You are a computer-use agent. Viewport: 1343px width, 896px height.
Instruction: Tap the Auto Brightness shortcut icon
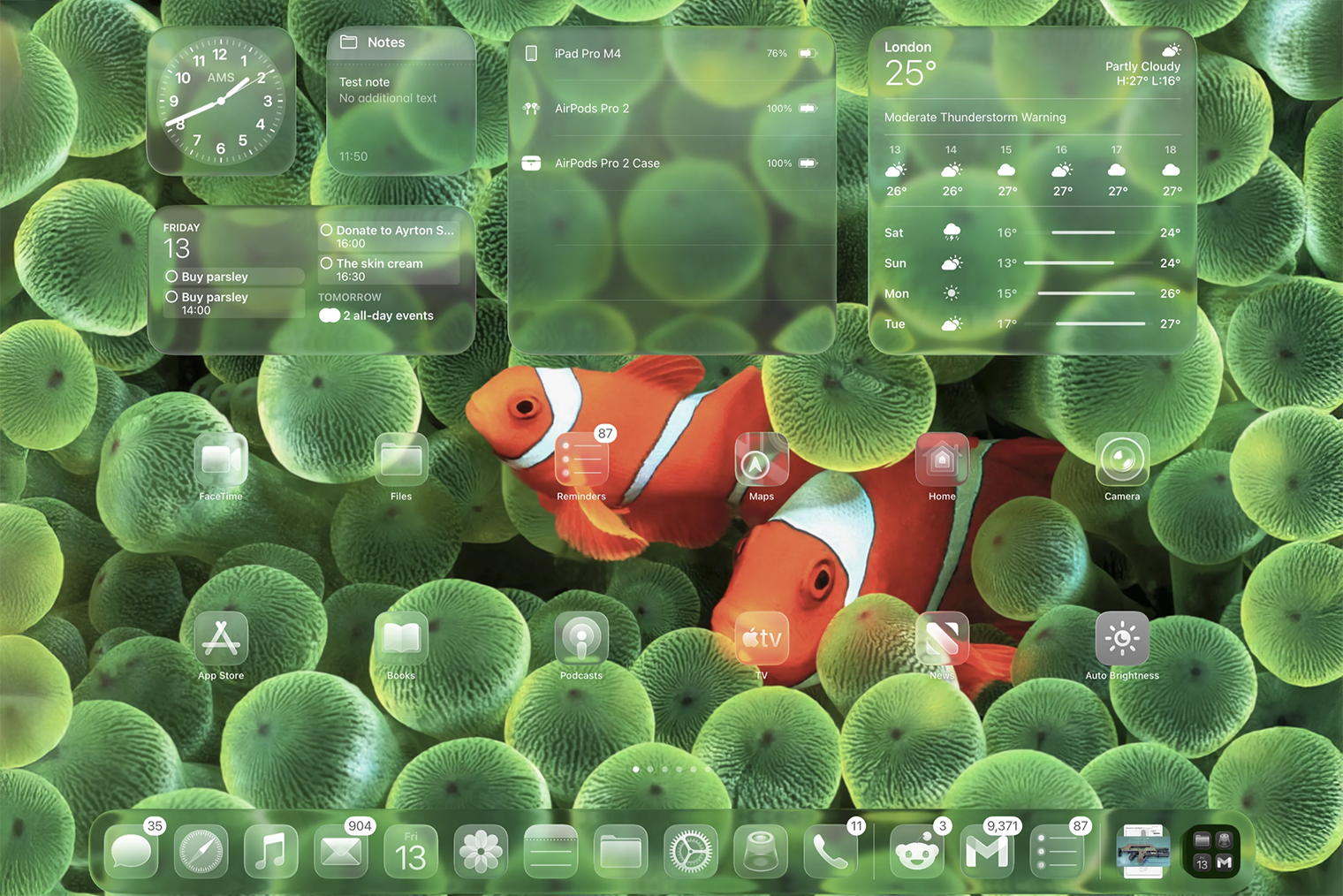1122,638
